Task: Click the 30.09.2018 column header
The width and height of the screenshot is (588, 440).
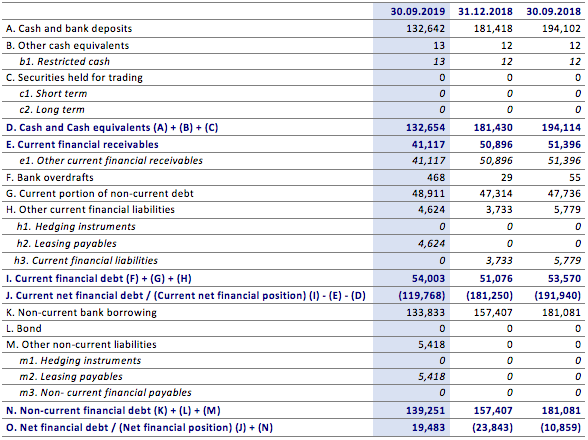Action: [553, 11]
